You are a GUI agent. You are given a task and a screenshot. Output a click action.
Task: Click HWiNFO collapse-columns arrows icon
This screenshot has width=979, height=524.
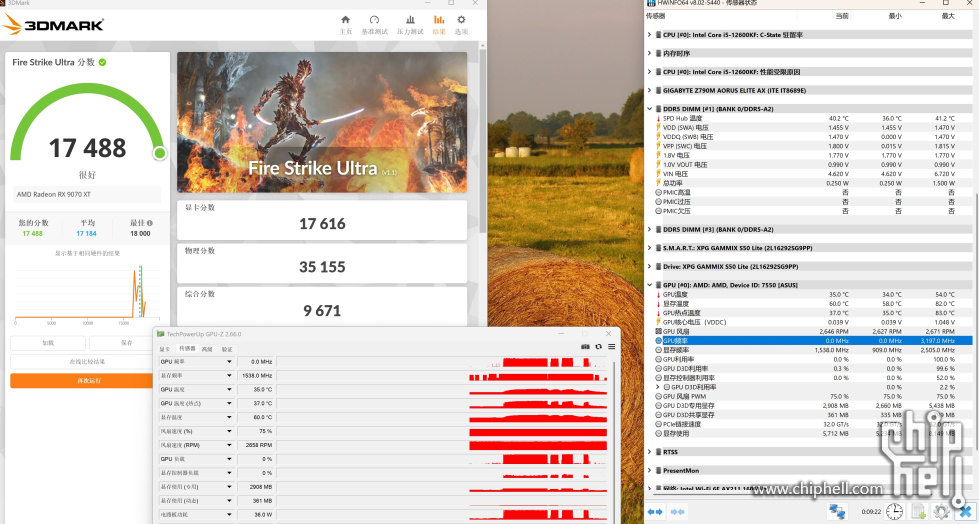coord(677,512)
